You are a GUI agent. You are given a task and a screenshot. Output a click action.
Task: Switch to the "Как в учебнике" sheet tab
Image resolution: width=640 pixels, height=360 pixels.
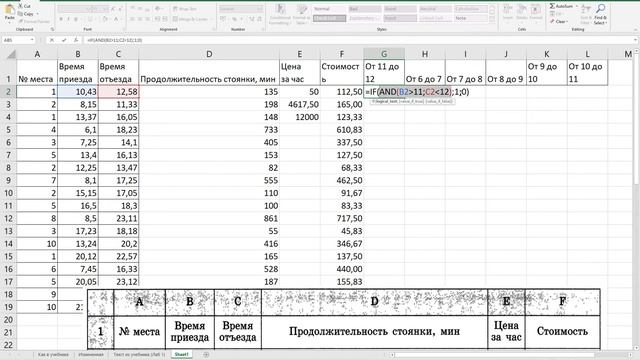pyautogui.click(x=53, y=355)
